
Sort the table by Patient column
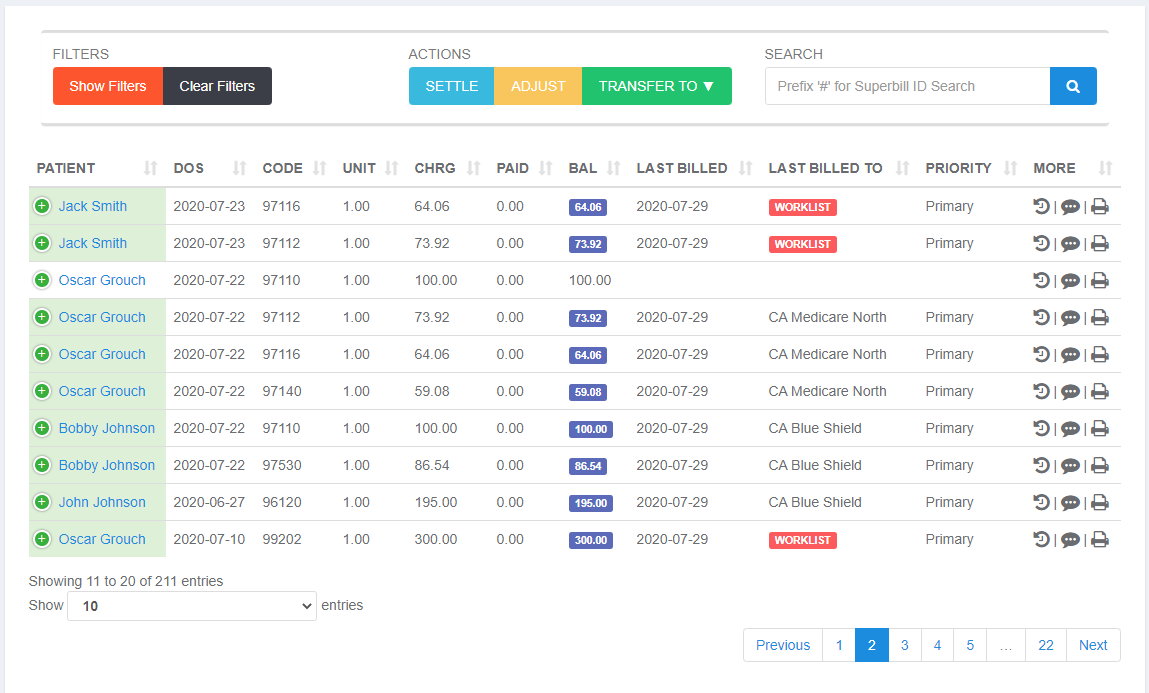click(x=97, y=168)
